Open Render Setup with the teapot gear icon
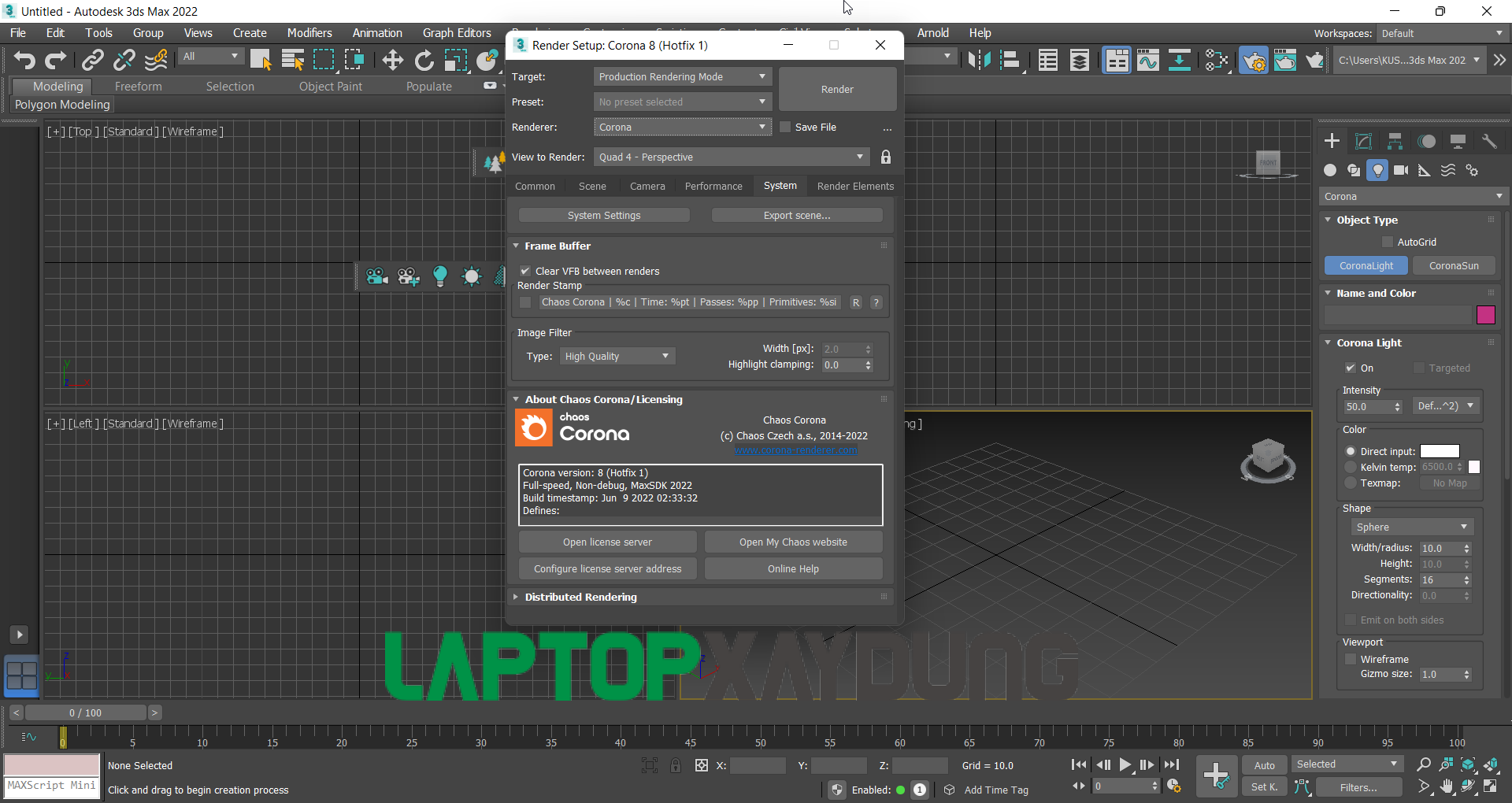The width and height of the screenshot is (1512, 803). 1254,60
